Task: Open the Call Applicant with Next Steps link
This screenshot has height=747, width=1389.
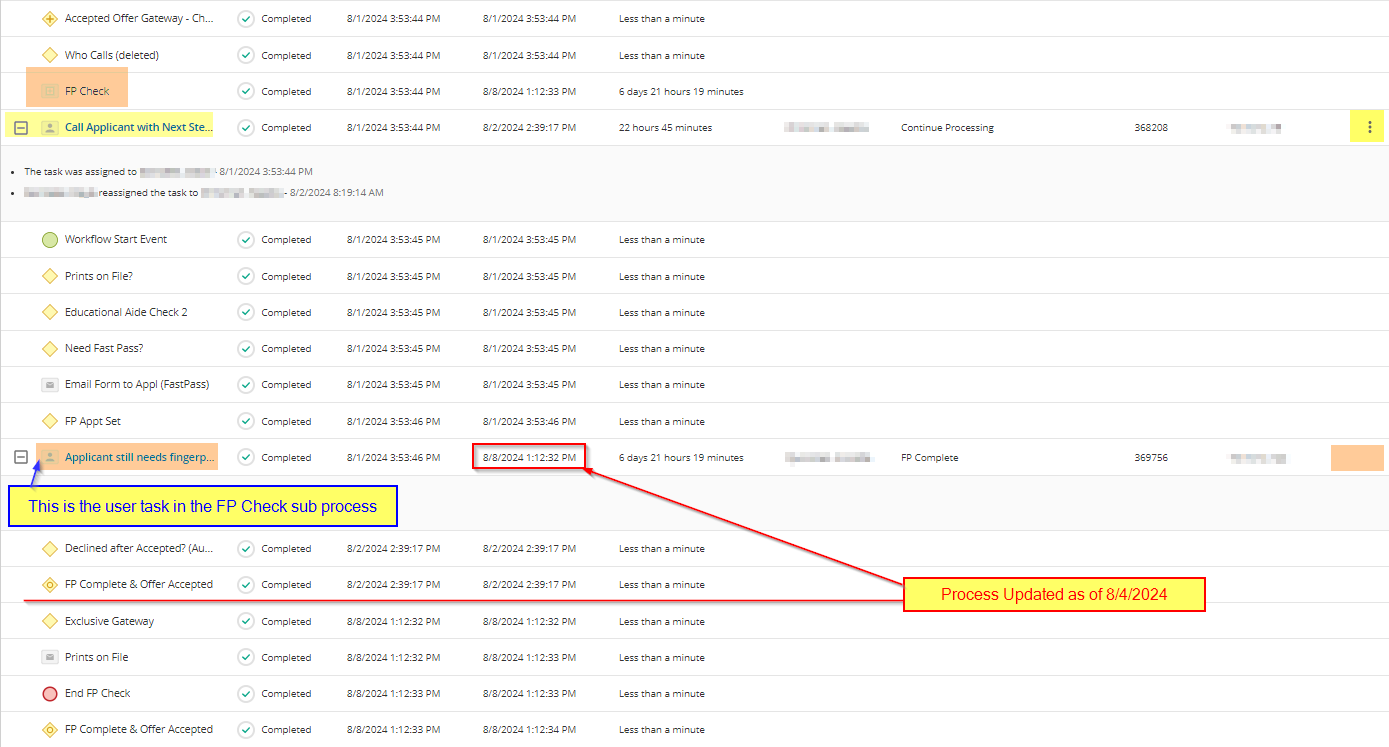Action: coord(139,128)
